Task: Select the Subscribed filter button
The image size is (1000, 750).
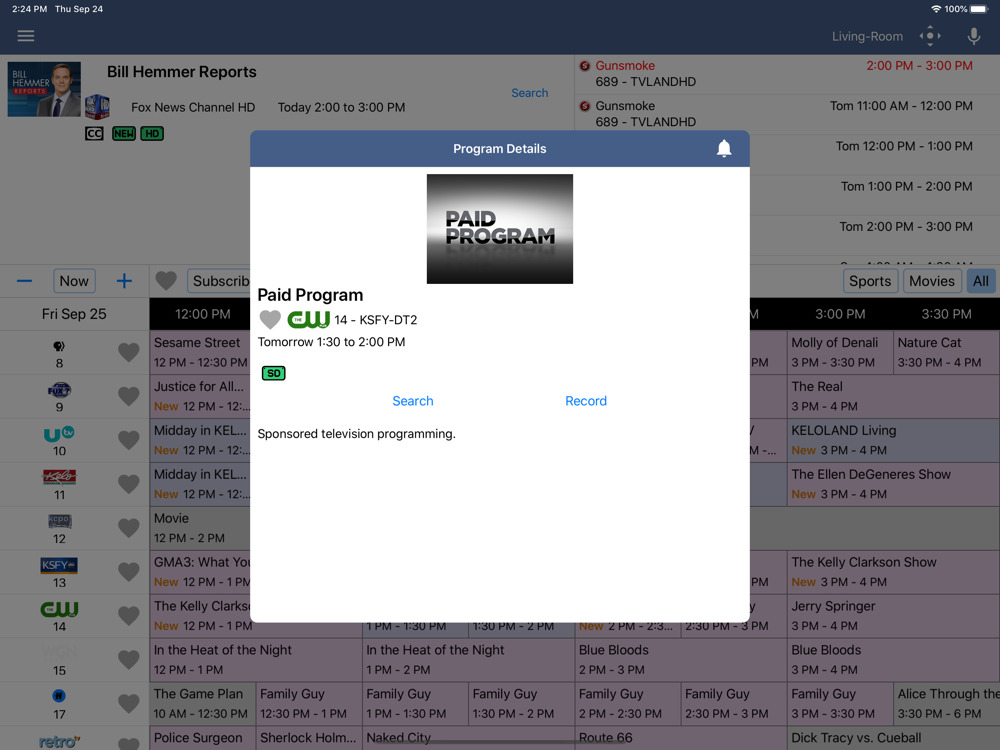Action: [219, 281]
